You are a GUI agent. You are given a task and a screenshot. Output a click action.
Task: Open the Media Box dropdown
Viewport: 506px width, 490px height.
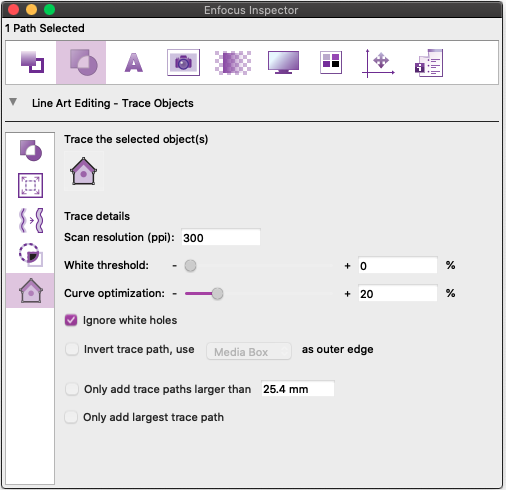[x=249, y=351]
